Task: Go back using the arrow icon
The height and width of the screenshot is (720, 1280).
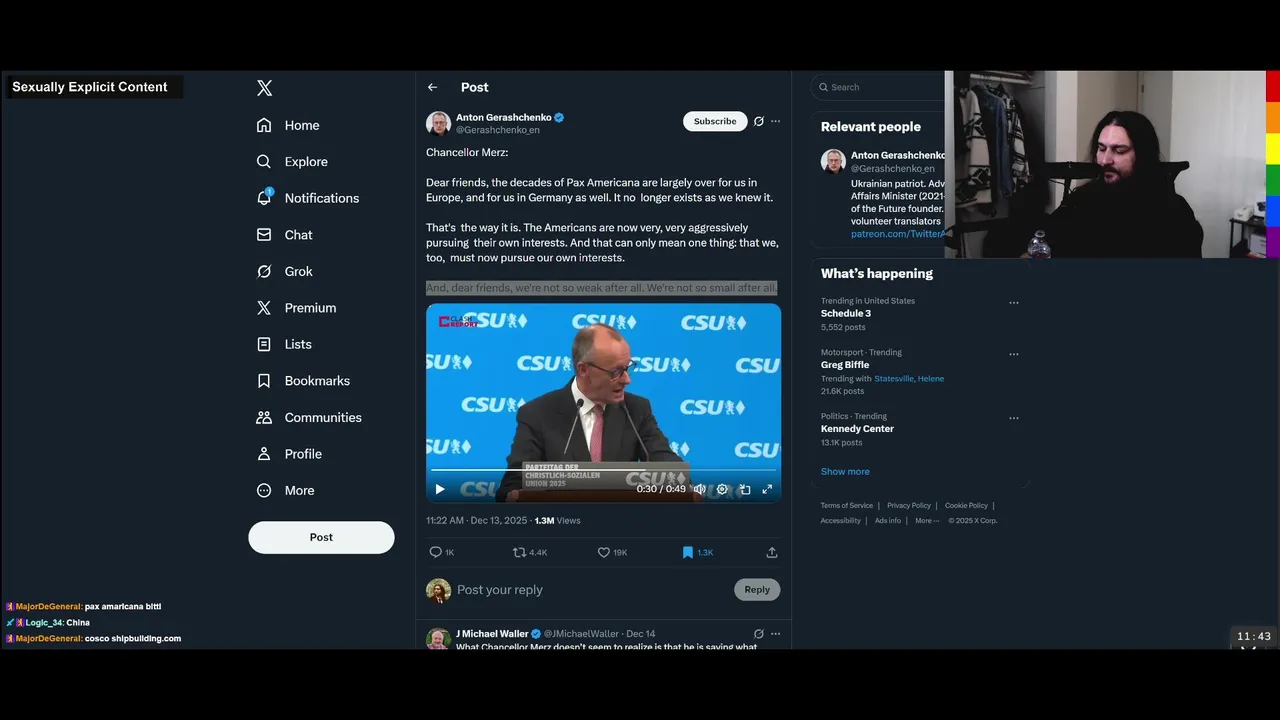Action: [432, 87]
